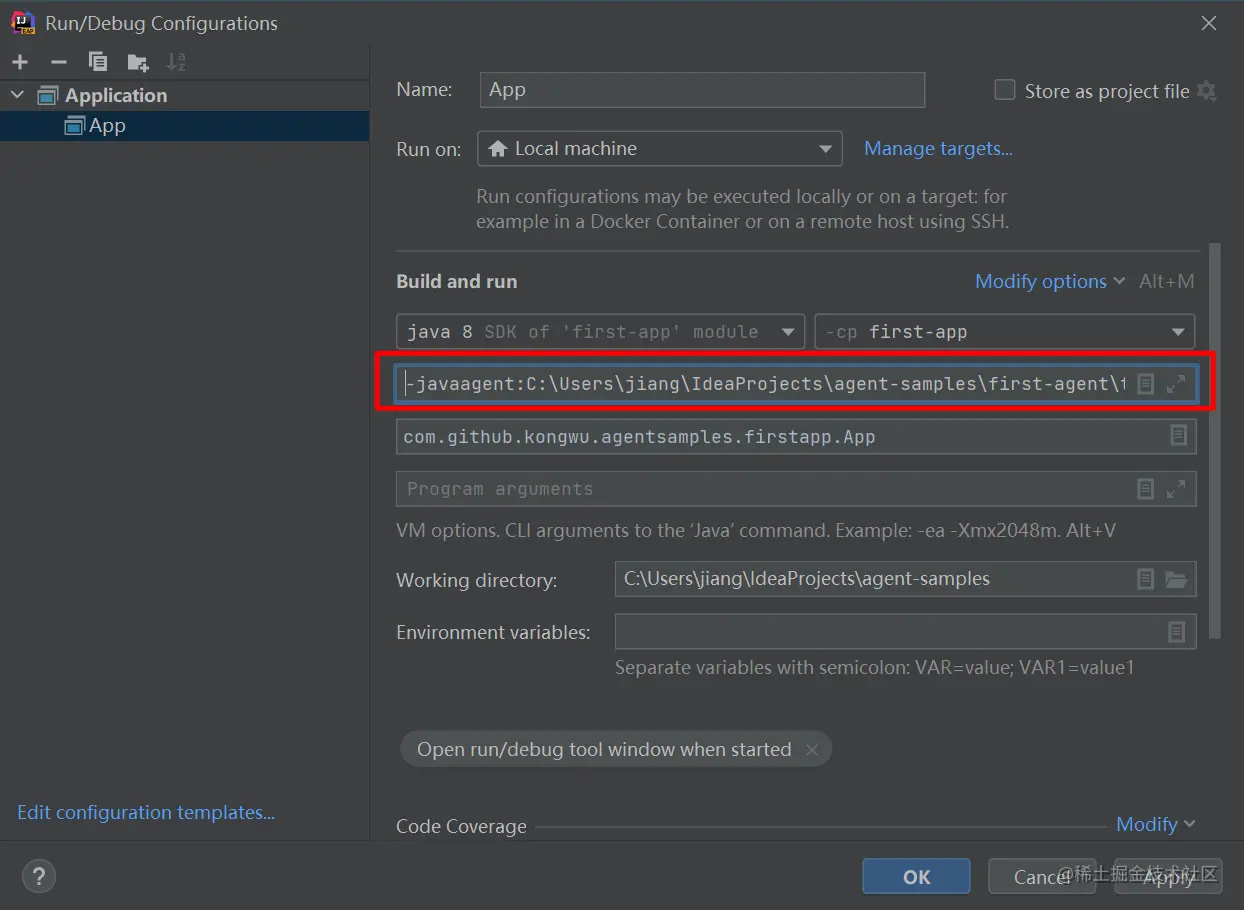Select the Application category node

(x=184, y=95)
